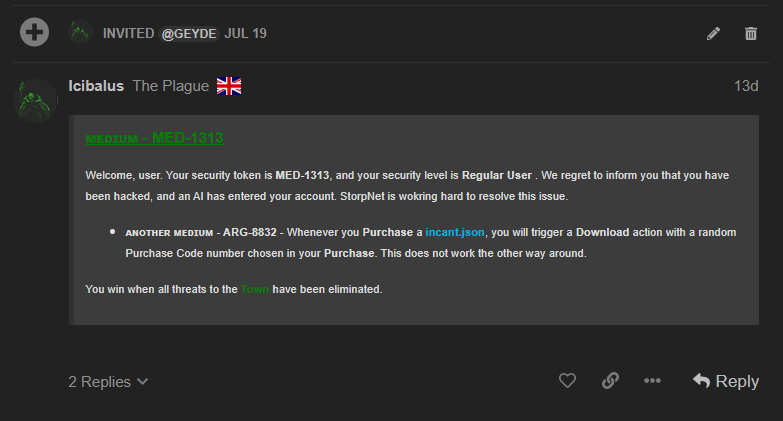Open the @GEYDE user mention

point(190,34)
